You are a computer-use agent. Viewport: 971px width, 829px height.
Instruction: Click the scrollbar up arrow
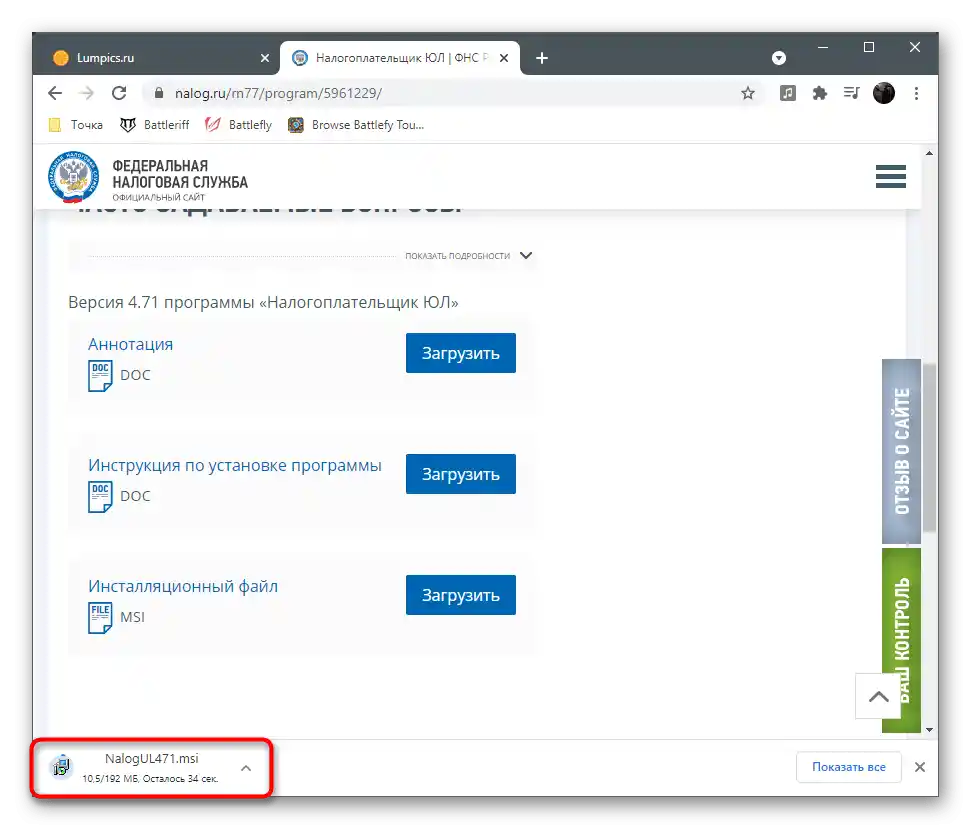(929, 153)
